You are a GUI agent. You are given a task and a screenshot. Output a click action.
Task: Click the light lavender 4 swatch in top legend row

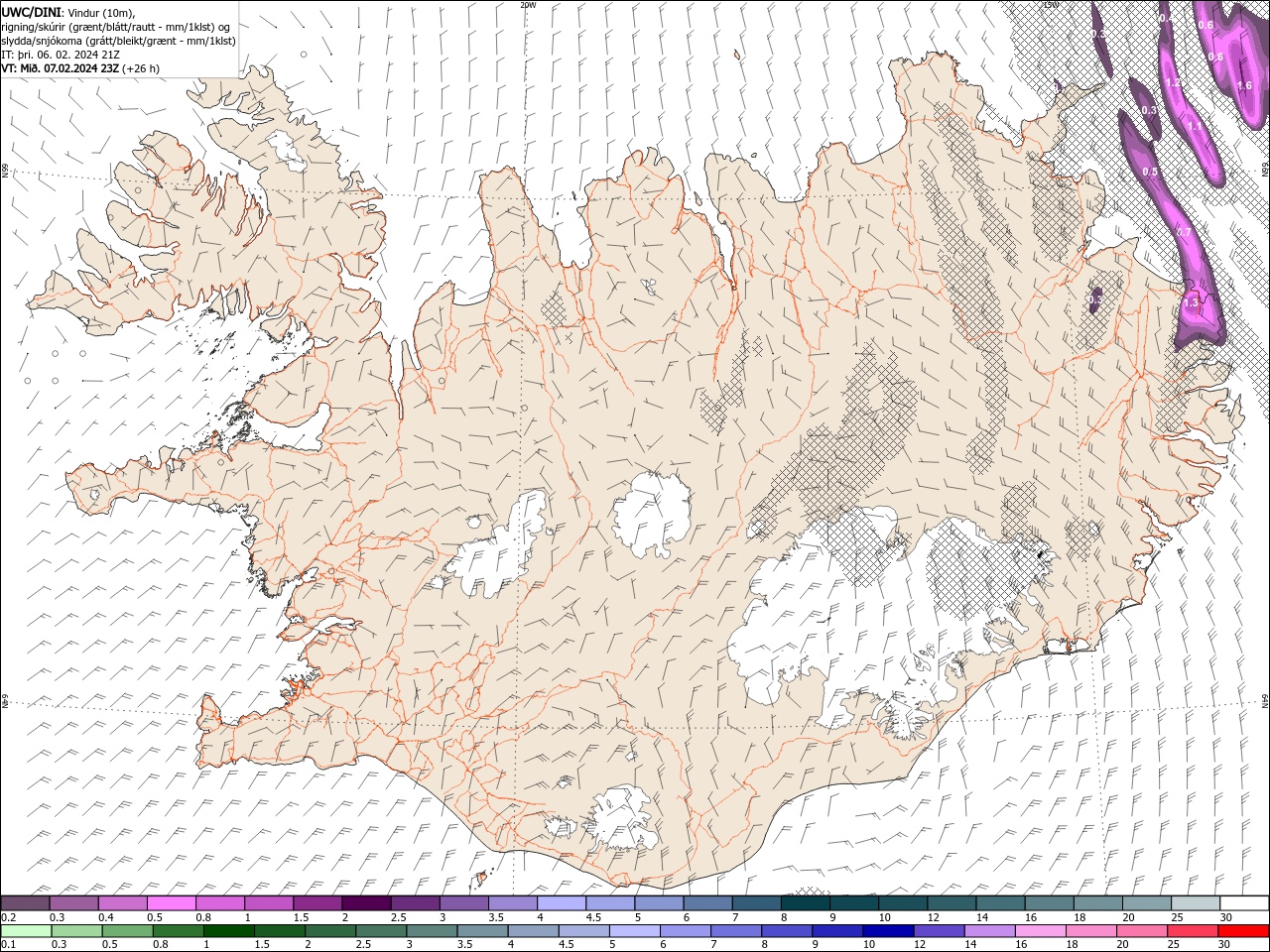coord(562,903)
